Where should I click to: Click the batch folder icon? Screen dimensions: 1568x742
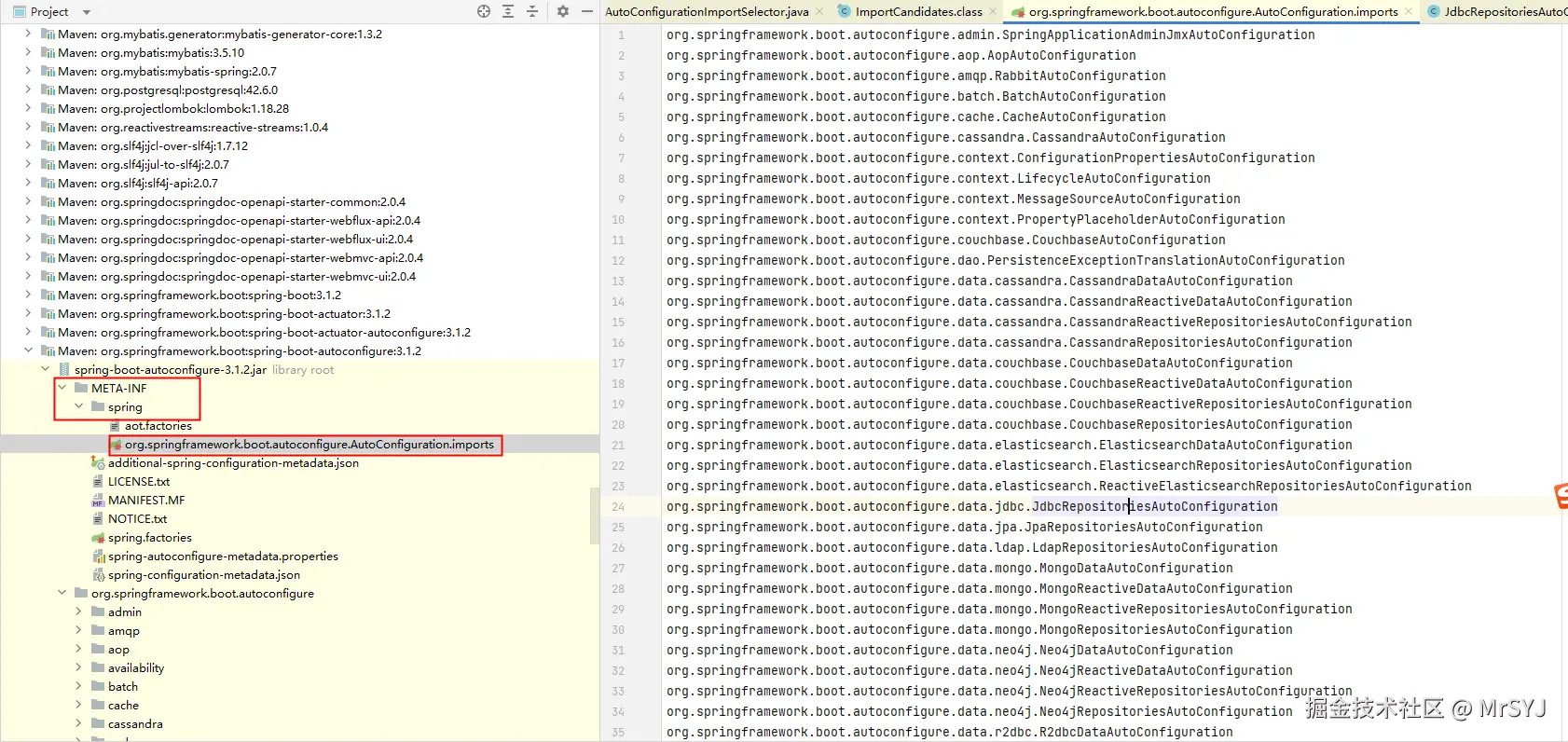[x=98, y=686]
